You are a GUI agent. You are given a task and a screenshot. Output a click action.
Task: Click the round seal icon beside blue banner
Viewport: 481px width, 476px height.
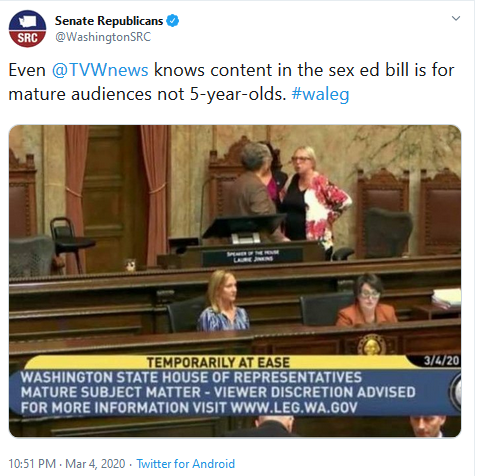[x=456, y=393]
